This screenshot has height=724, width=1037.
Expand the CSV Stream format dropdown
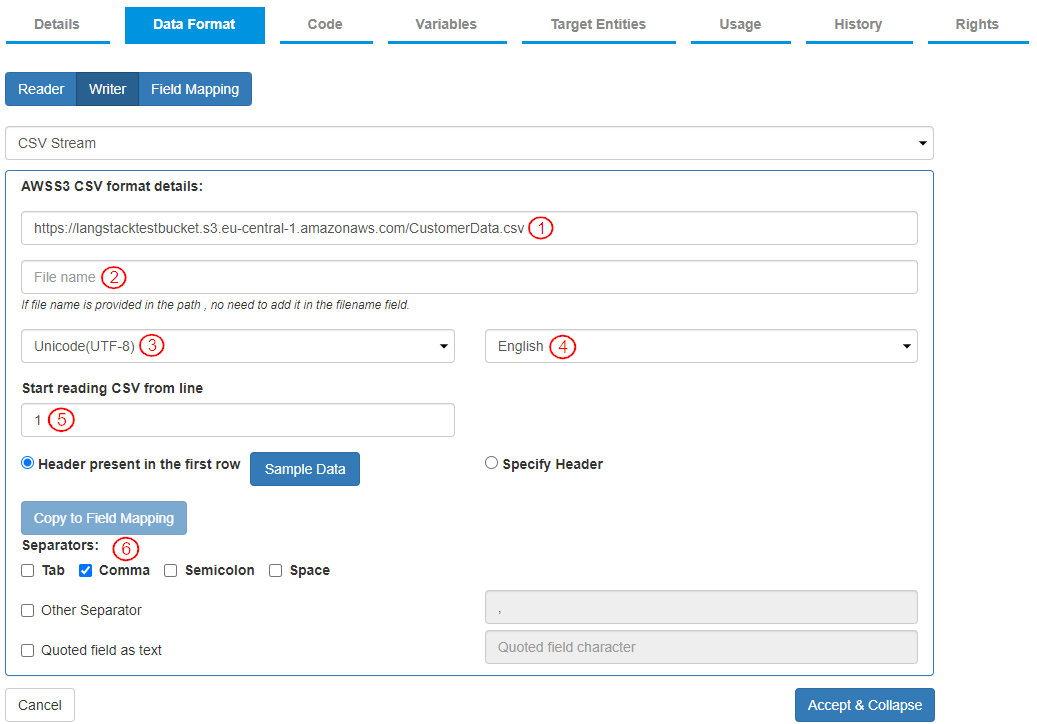469,143
